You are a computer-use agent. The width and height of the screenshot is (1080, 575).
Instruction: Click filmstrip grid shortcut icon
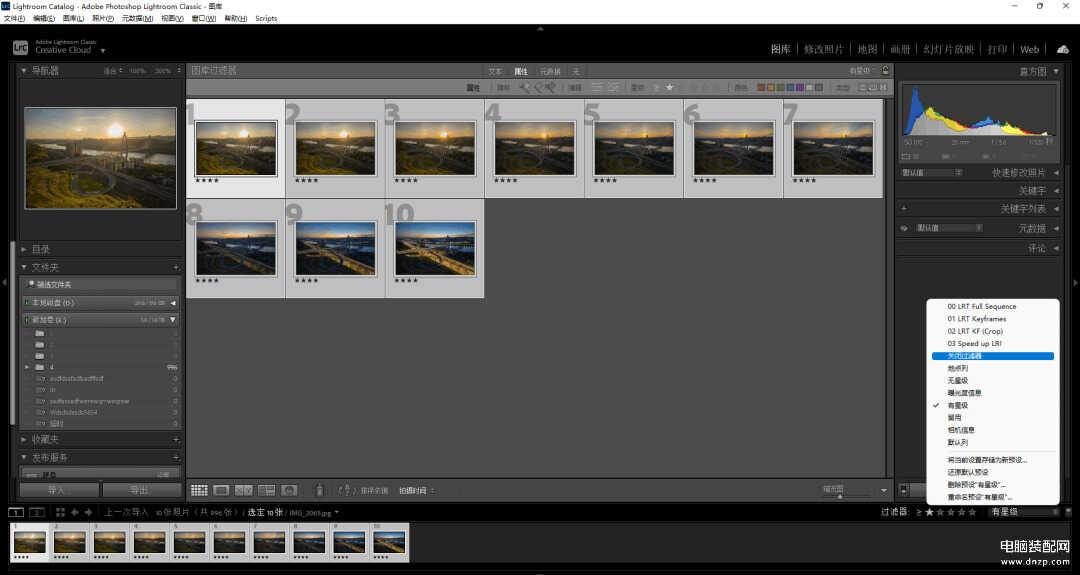point(60,512)
